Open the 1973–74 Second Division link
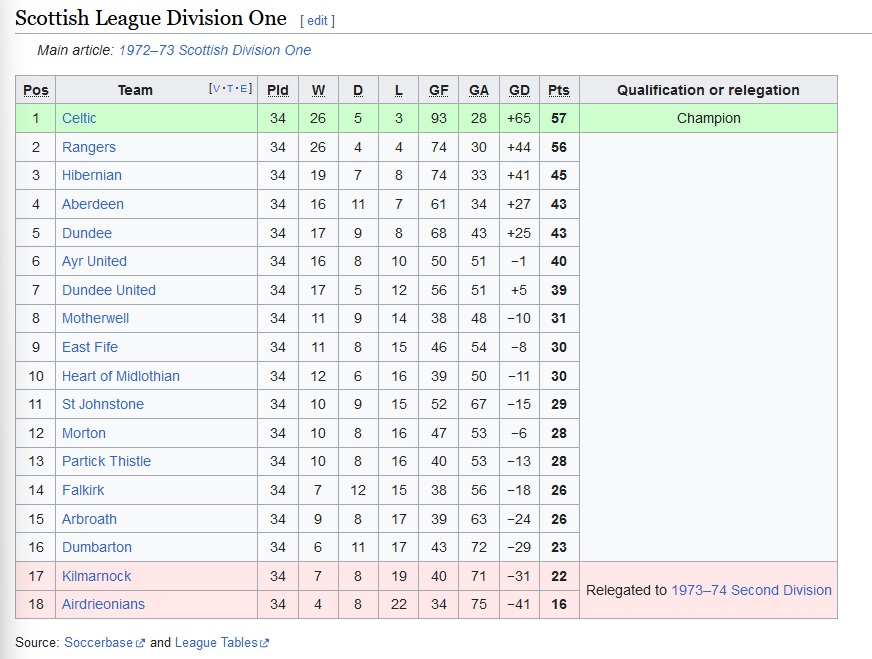The image size is (872, 659). (x=751, y=590)
